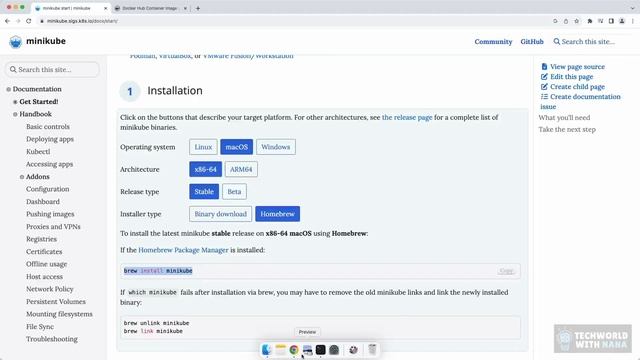Screen dimensions: 640x360
Task: Copy the brew install minikube command
Action: tap(507, 271)
